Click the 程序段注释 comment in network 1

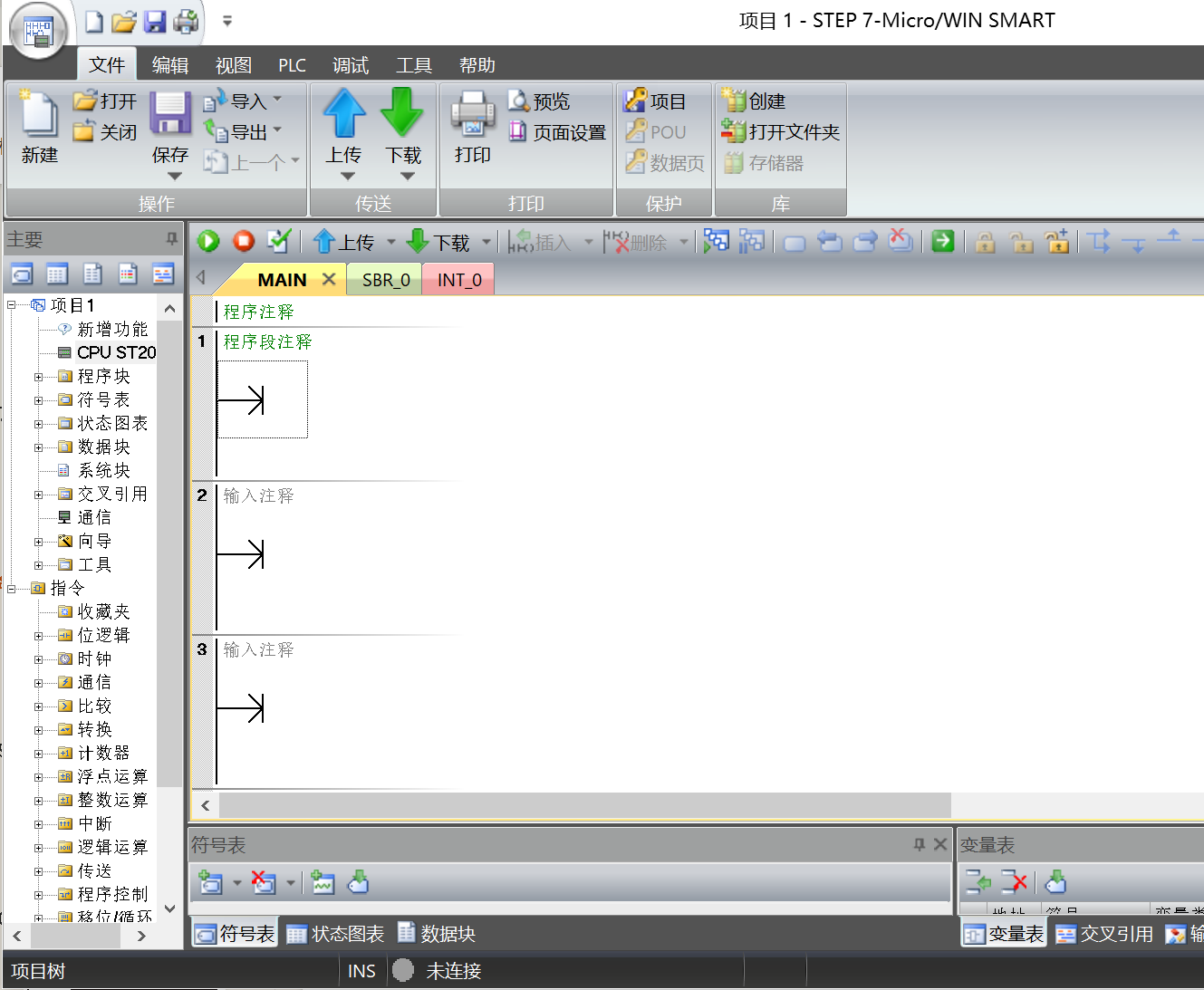click(267, 341)
